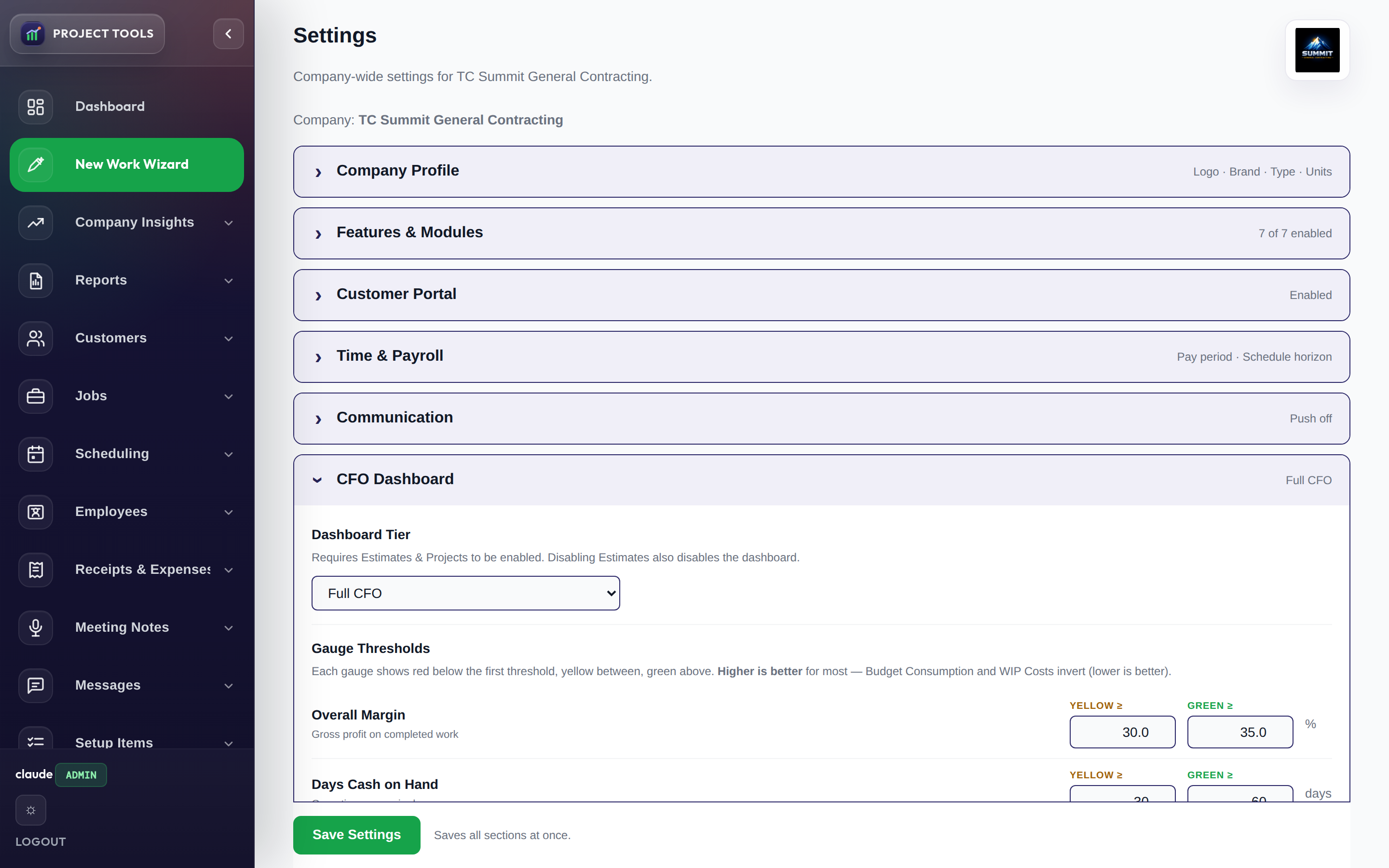Screen dimensions: 1389x868
Task: Expand the Communication section
Action: [x=821, y=419]
